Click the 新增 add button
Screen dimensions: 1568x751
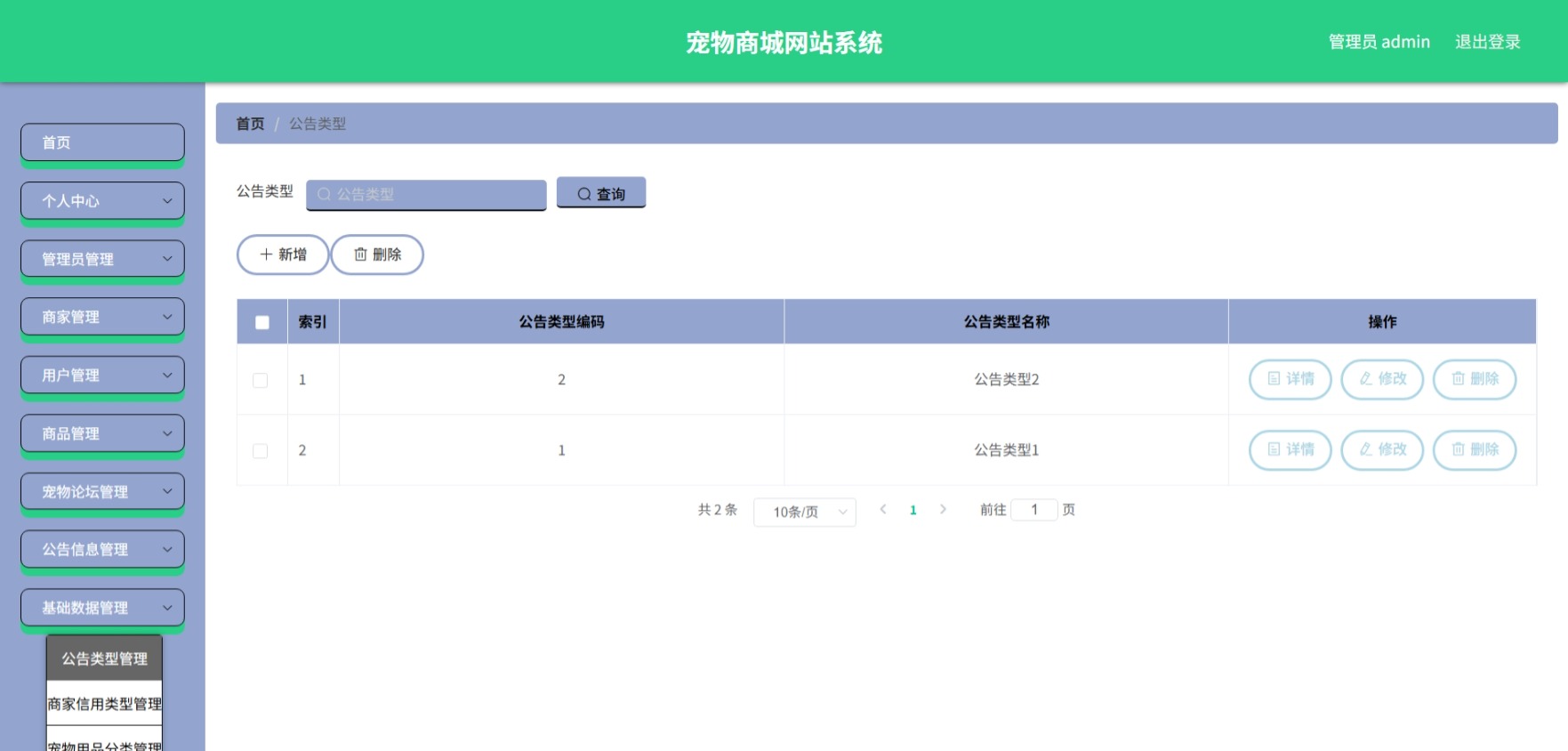(283, 254)
